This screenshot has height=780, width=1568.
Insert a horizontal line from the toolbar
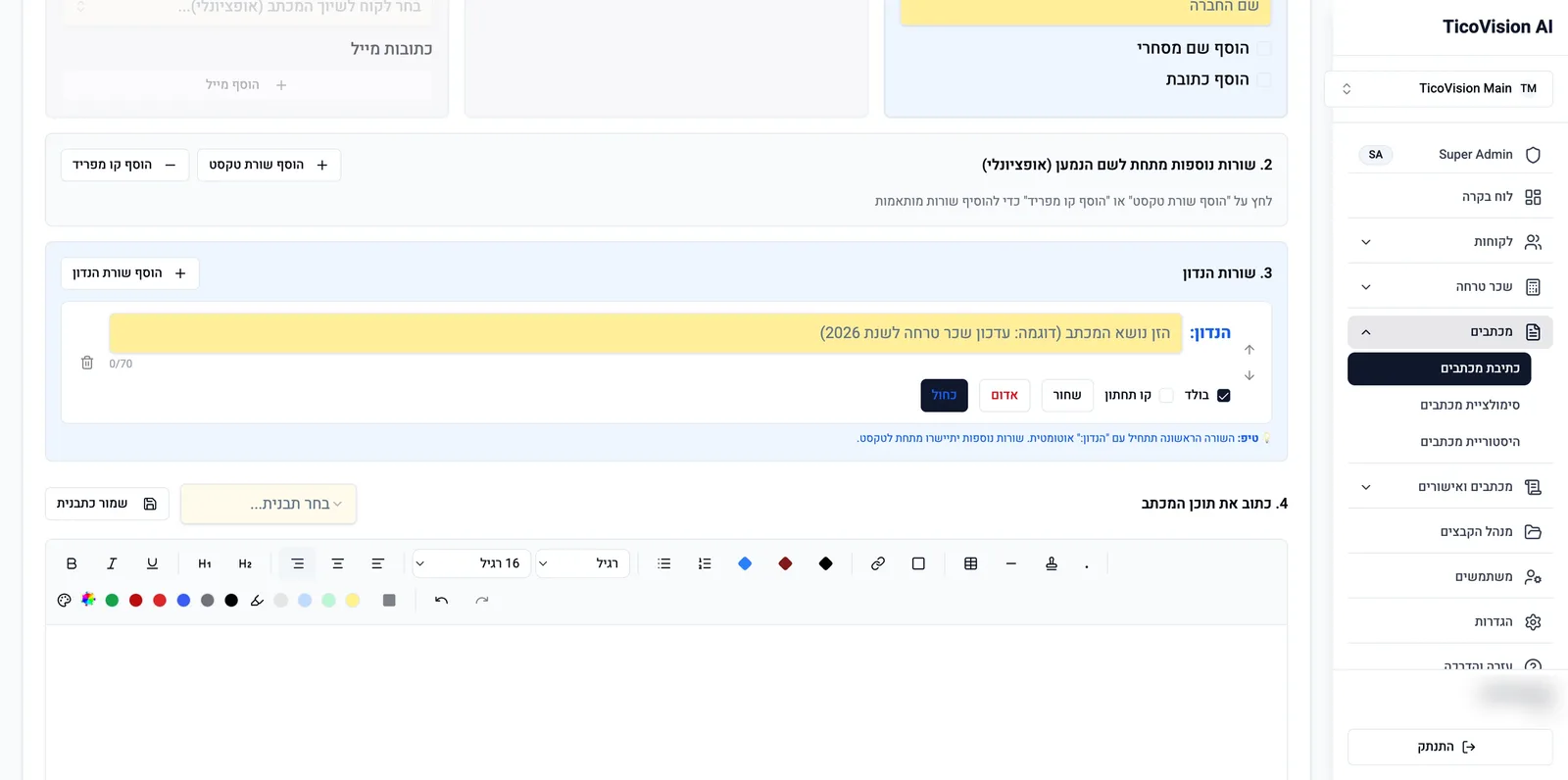pos(1011,563)
